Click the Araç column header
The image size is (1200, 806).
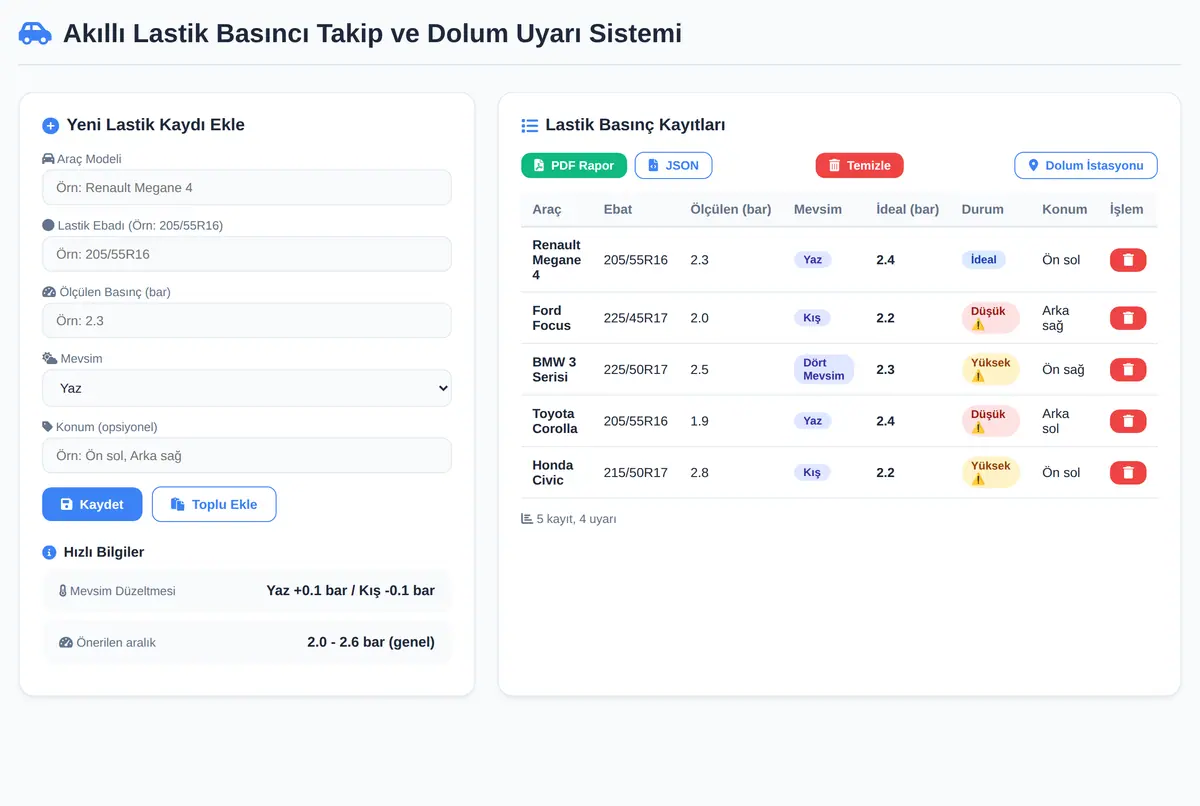547,209
